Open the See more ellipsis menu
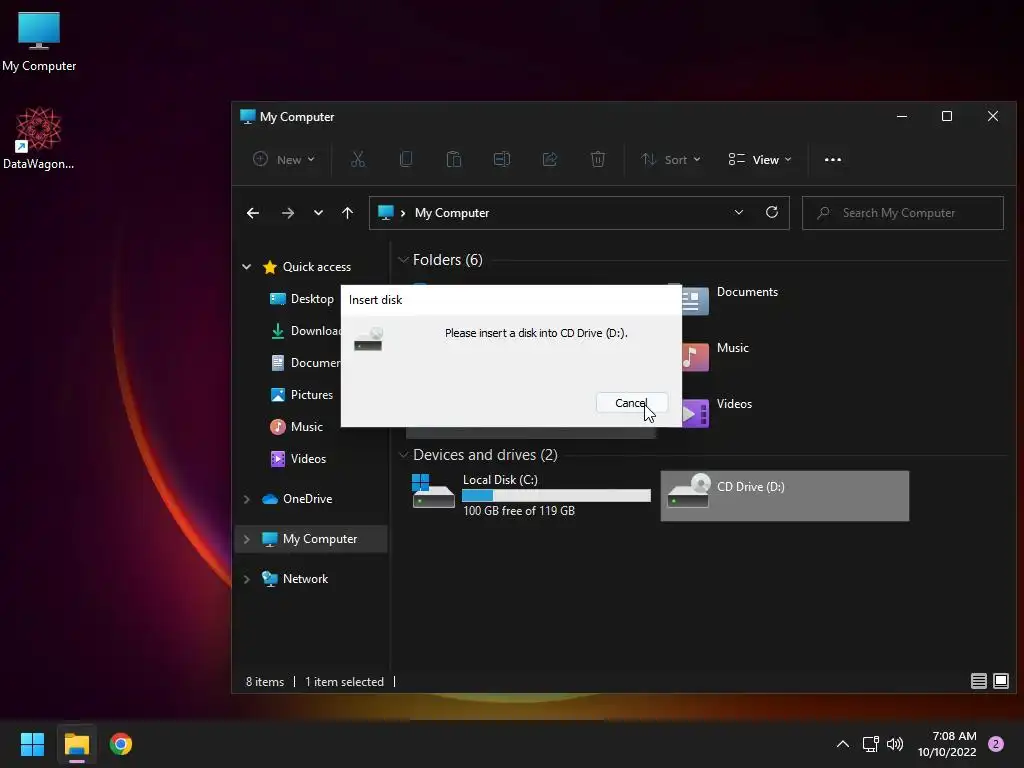This screenshot has height=768, width=1024. tap(833, 159)
